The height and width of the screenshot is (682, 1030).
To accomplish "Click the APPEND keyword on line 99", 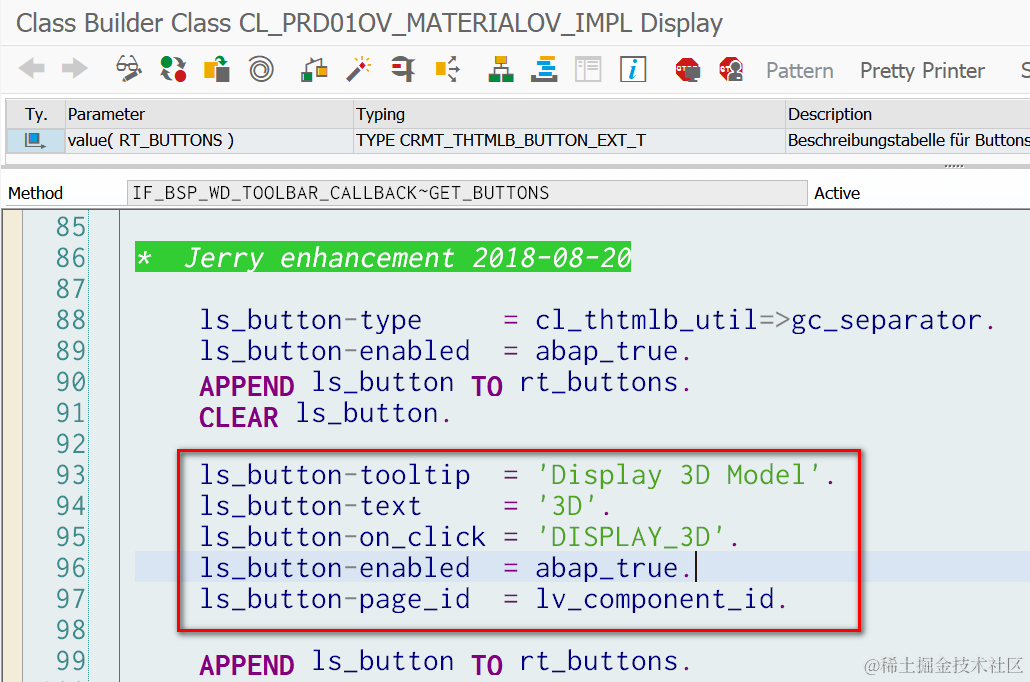I will [x=246, y=664].
